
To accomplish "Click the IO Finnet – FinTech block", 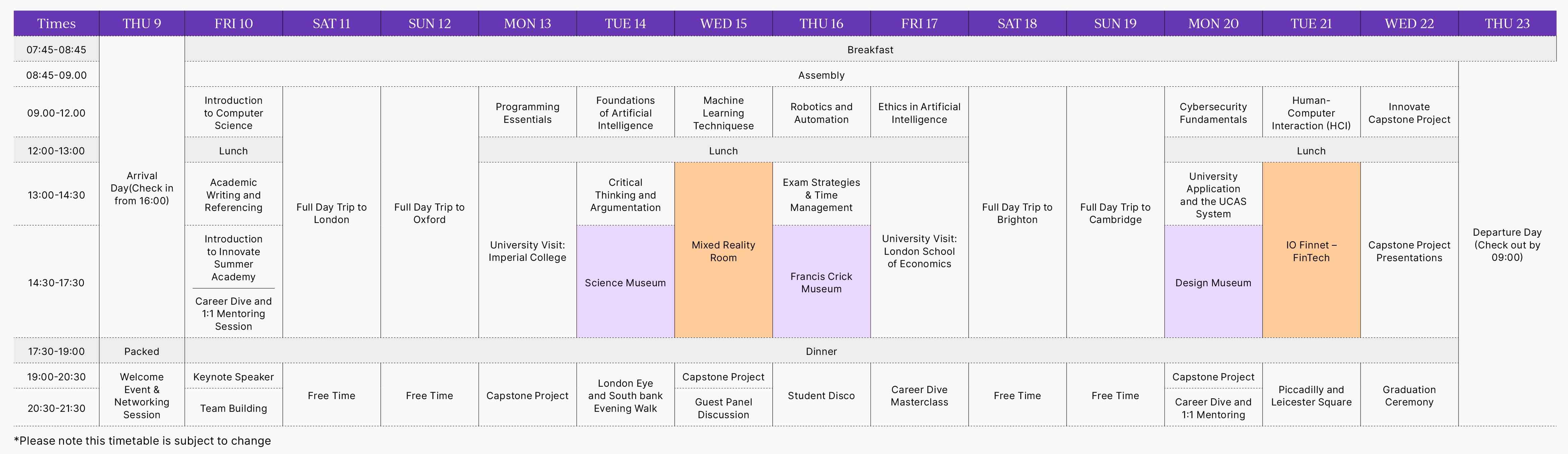I will tap(1311, 251).
